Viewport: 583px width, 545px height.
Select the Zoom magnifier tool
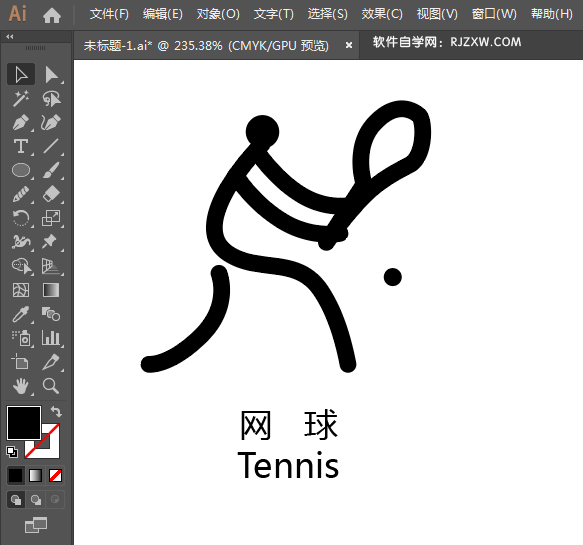pos(51,386)
